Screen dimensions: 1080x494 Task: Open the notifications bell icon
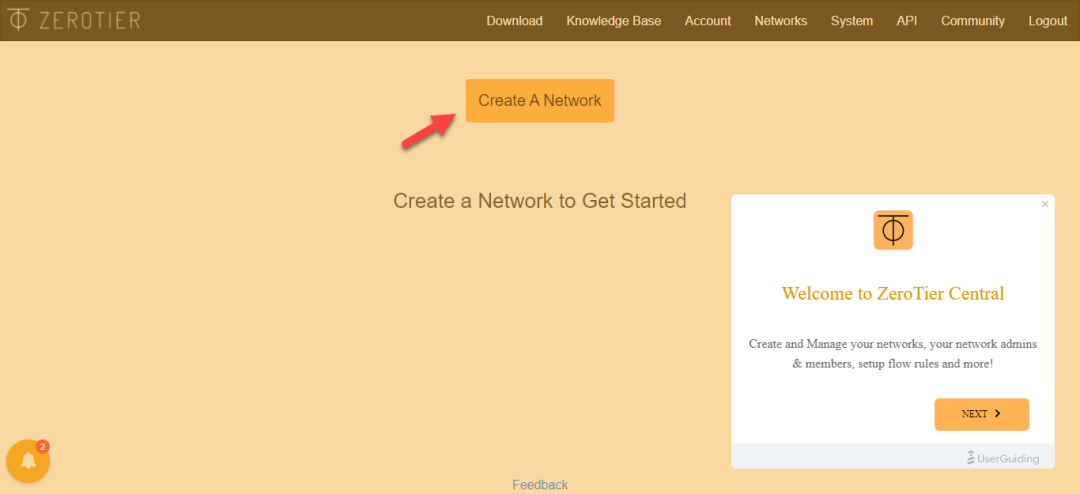click(x=28, y=461)
